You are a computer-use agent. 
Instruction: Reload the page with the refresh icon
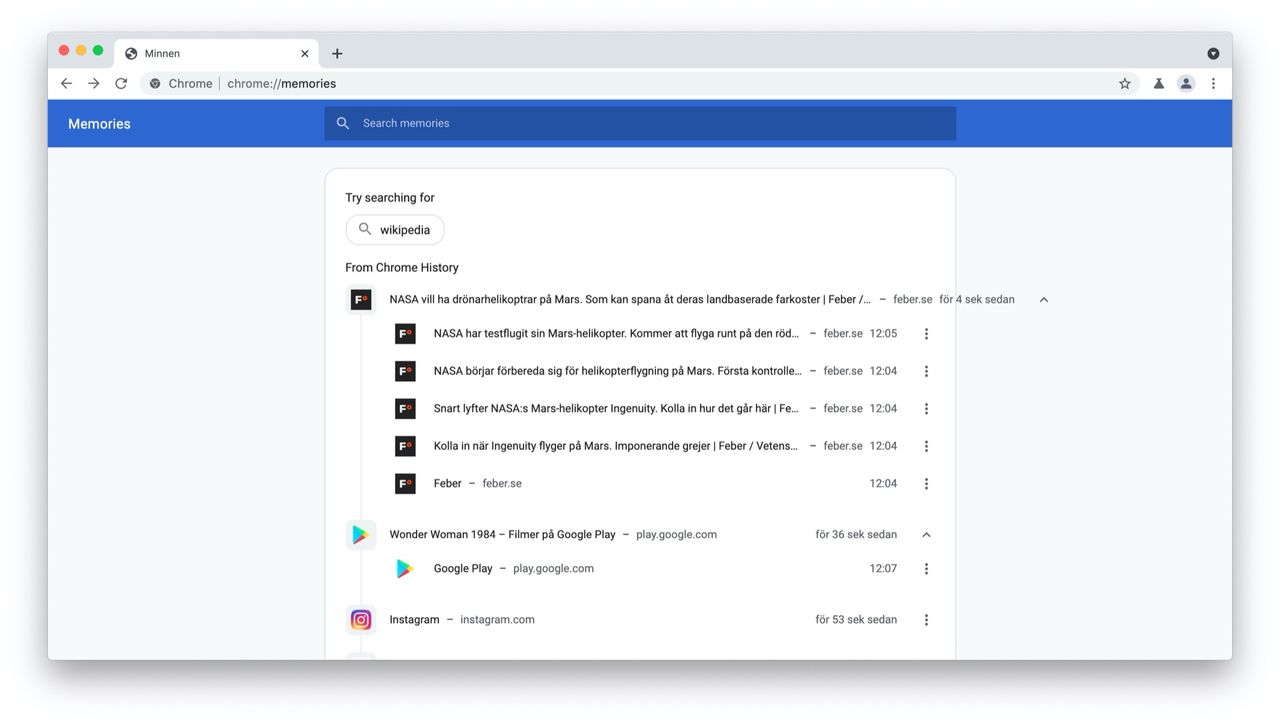[121, 84]
